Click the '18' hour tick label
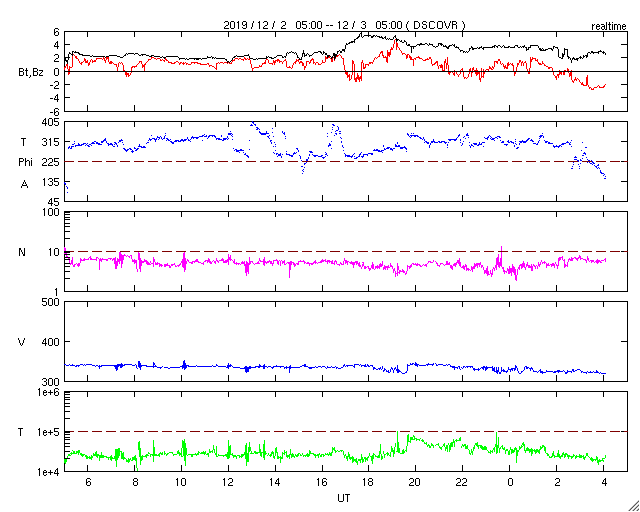This screenshot has width=640, height=512. pos(369,483)
